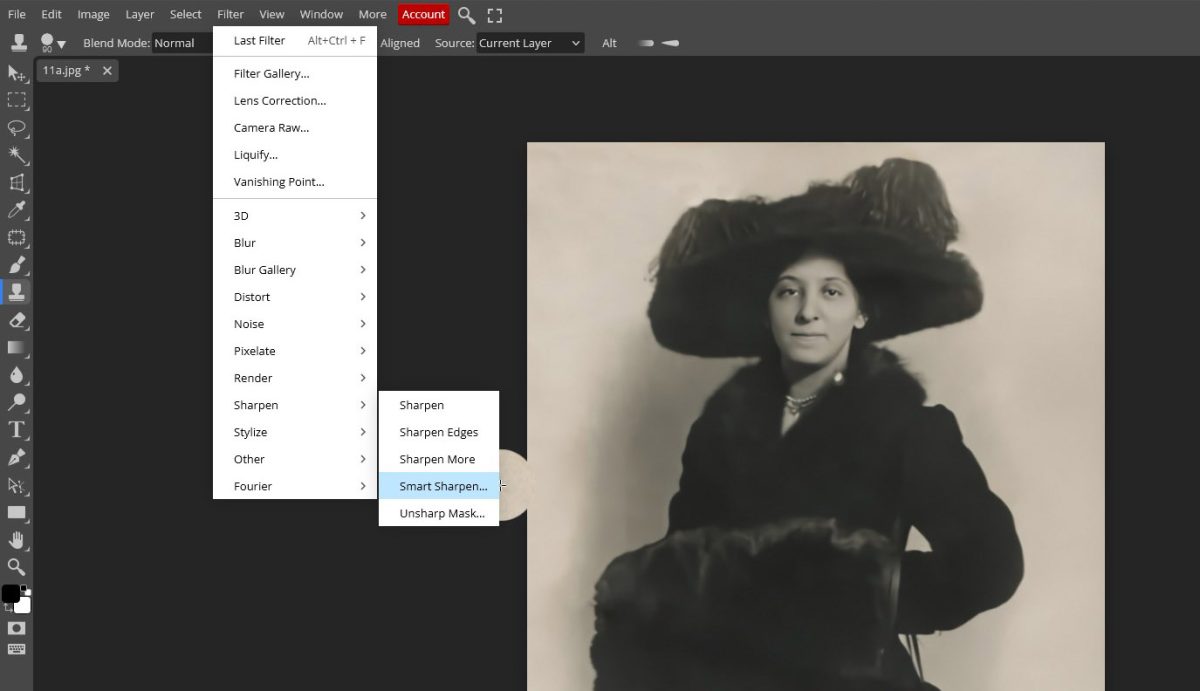Open the Layer menu
Screen dimensions: 1200x691
140,15
